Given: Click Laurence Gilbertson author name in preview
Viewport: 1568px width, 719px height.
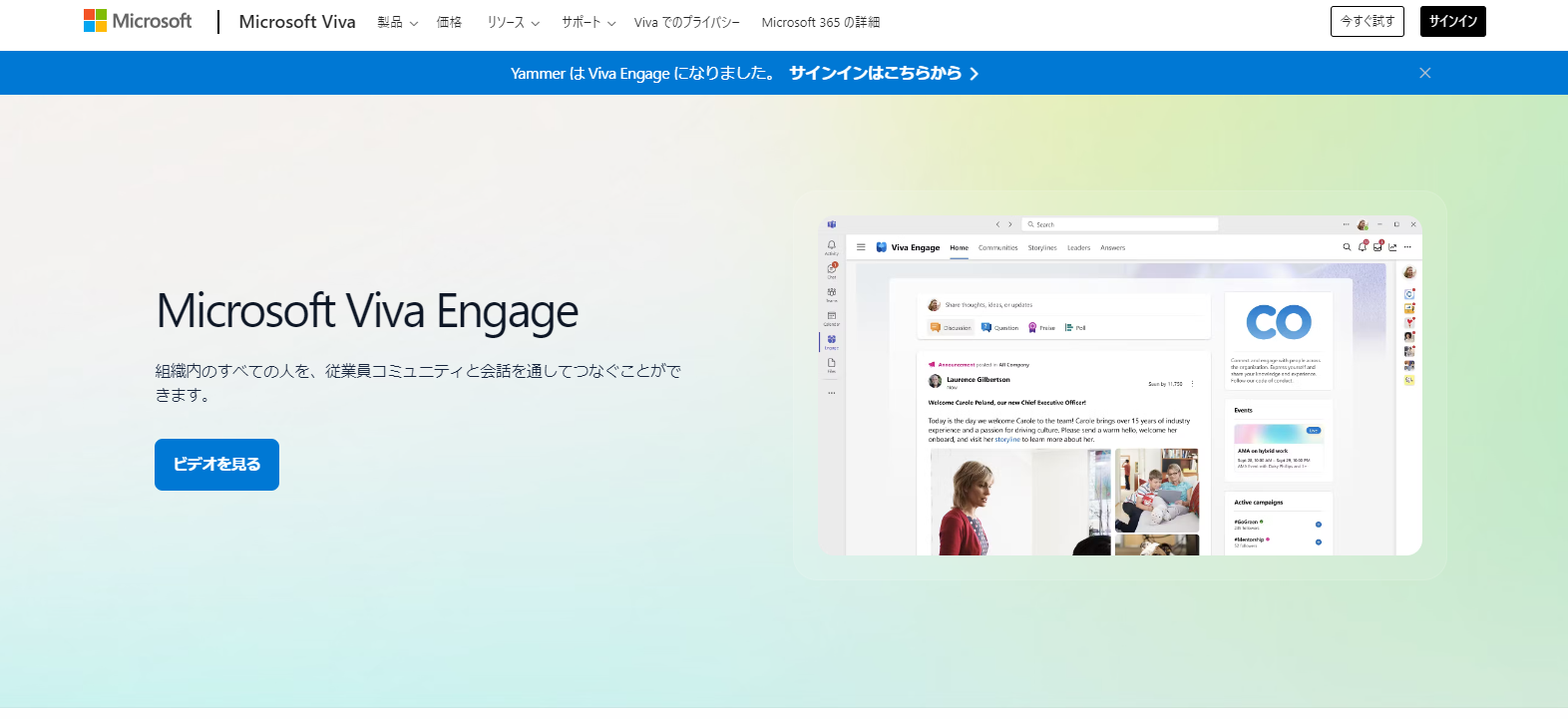Looking at the screenshot, I should point(979,380).
